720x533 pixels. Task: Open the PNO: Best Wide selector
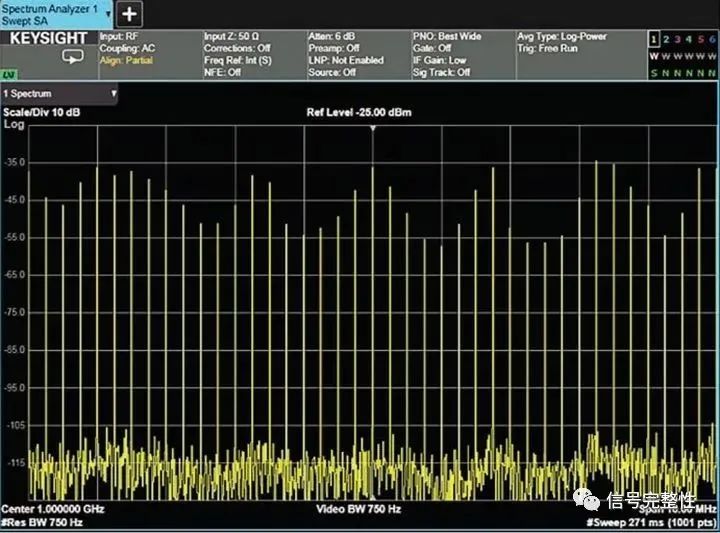[447, 36]
